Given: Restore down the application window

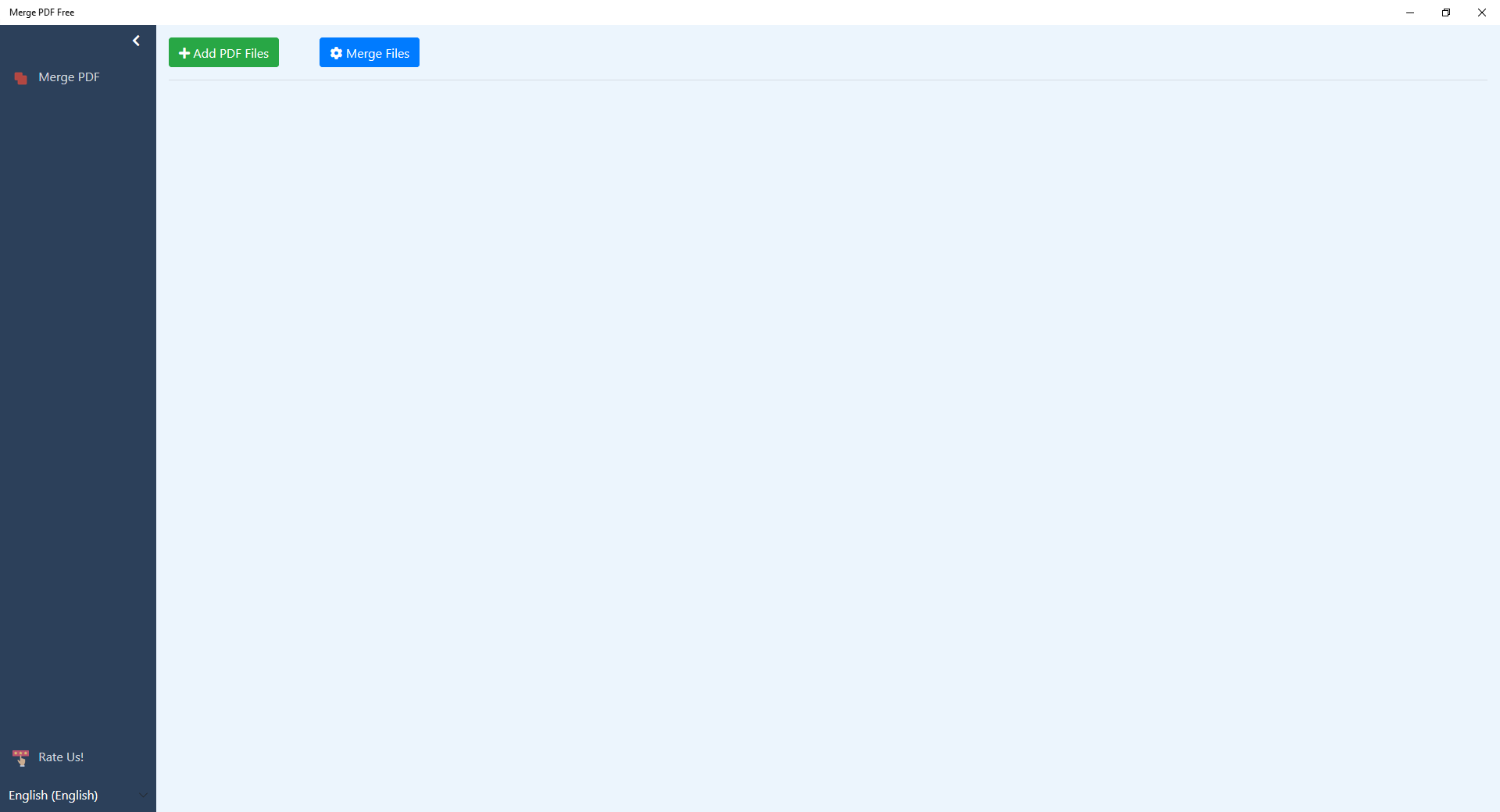Looking at the screenshot, I should point(1446,12).
